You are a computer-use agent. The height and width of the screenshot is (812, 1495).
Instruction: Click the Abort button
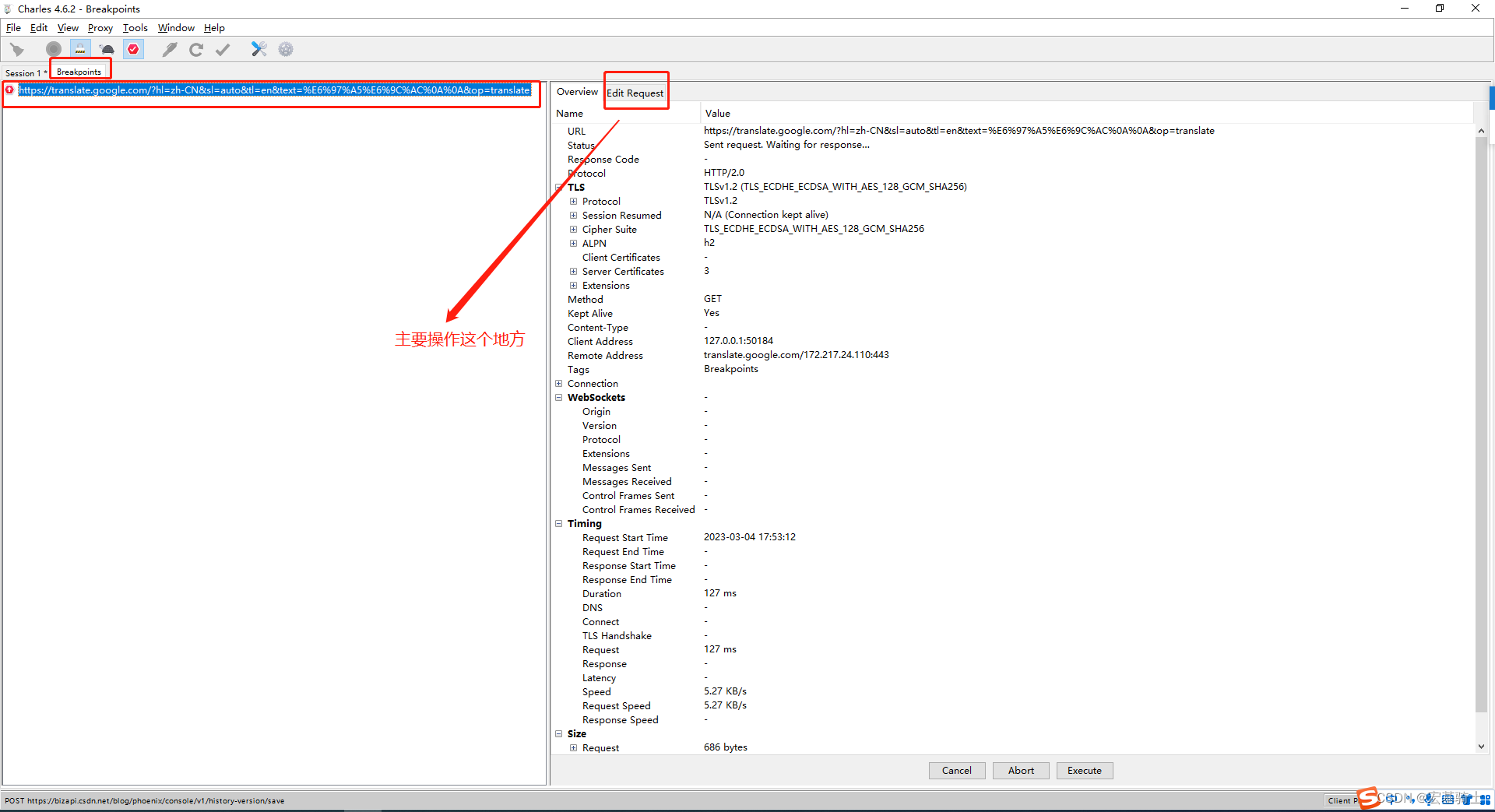tap(1021, 771)
